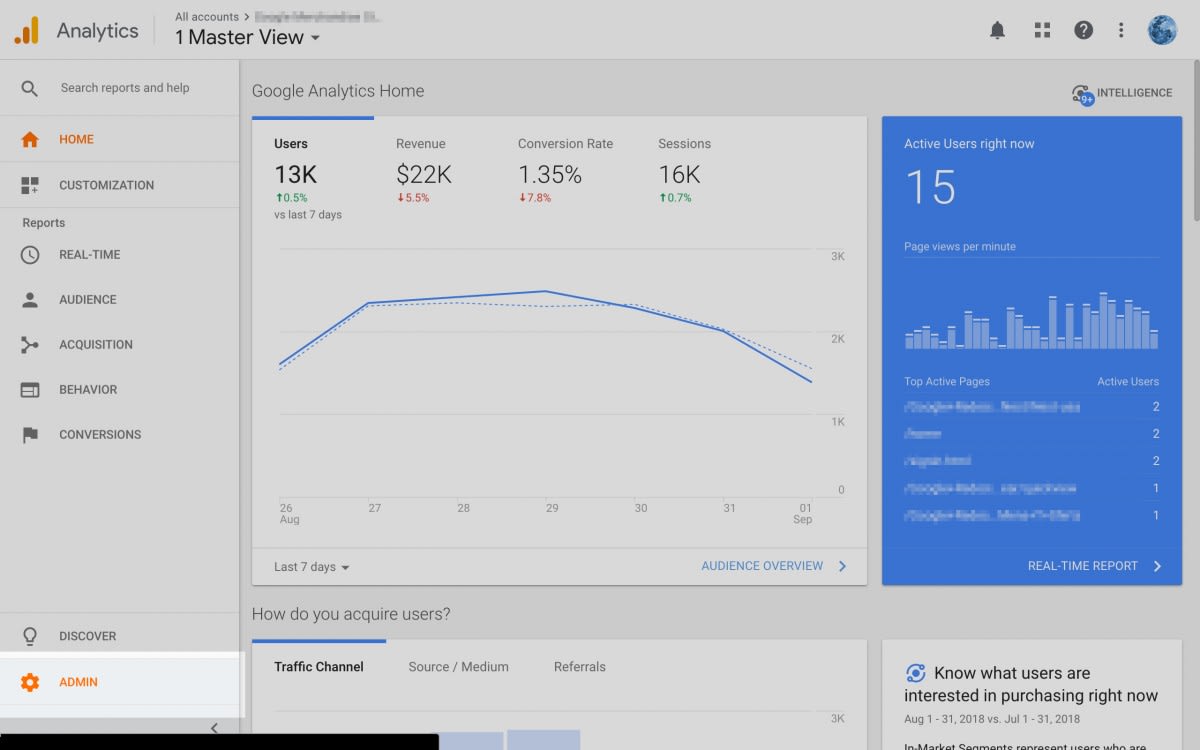Click the Google Analytics logo

[x=26, y=31]
